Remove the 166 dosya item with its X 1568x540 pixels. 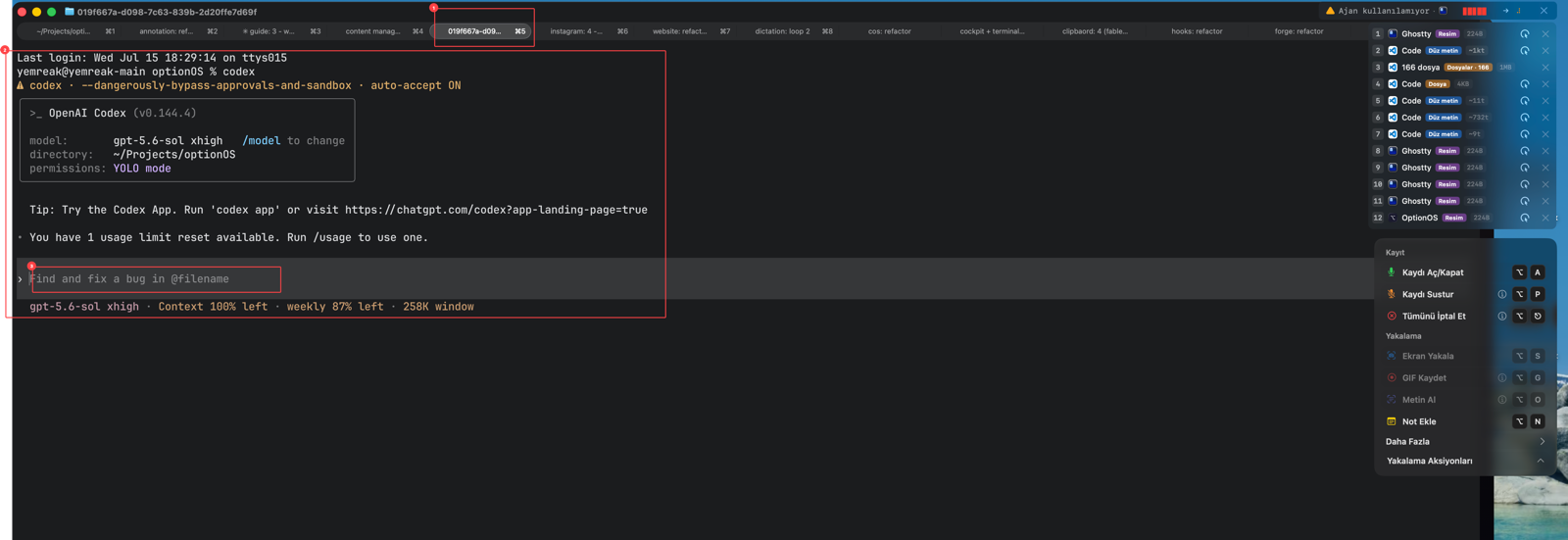coord(1545,68)
